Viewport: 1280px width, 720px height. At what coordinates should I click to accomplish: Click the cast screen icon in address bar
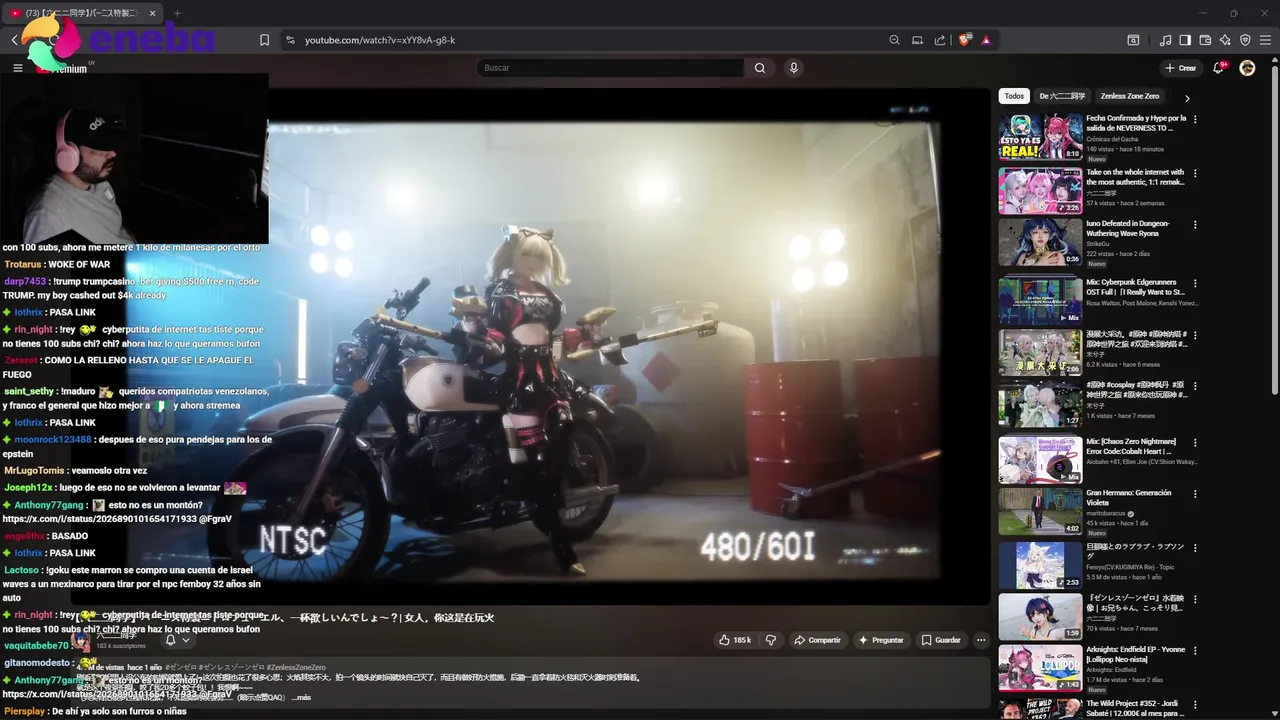click(x=917, y=40)
